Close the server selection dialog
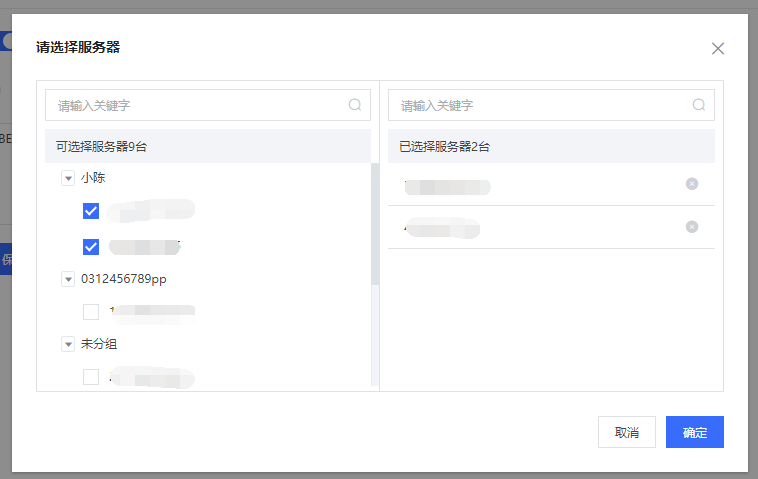 coord(717,49)
